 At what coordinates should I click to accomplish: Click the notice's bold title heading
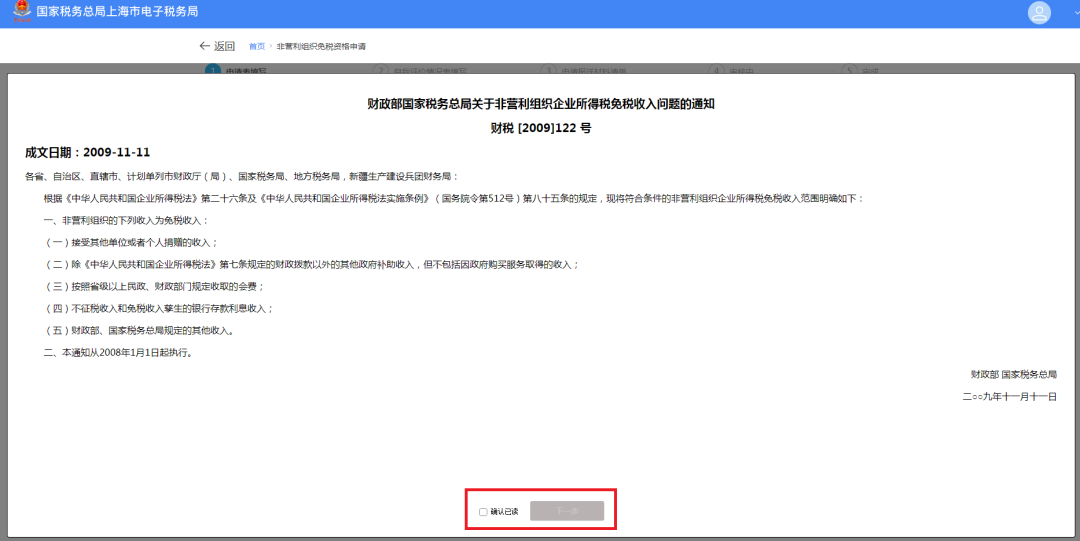(541, 104)
